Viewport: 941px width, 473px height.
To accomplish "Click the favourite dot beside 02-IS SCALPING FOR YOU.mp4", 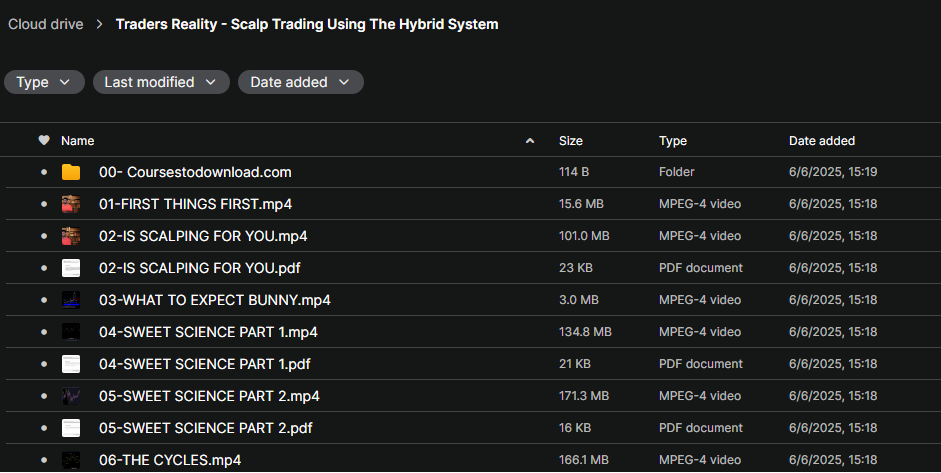I will click(x=44, y=236).
